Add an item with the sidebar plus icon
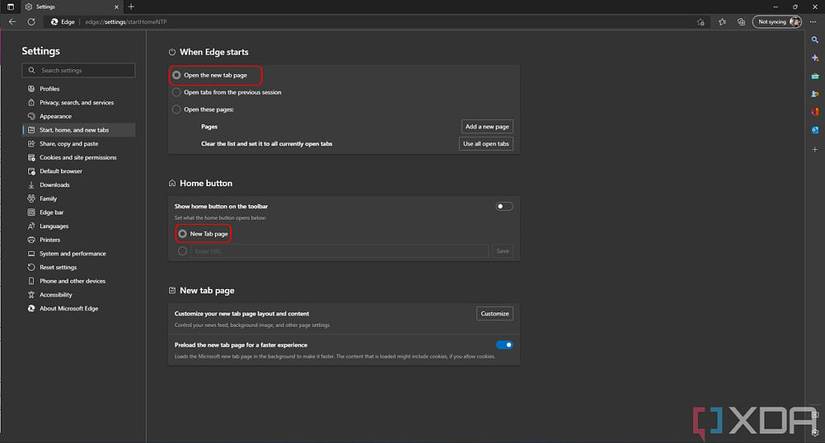This screenshot has width=825, height=443. (x=814, y=149)
